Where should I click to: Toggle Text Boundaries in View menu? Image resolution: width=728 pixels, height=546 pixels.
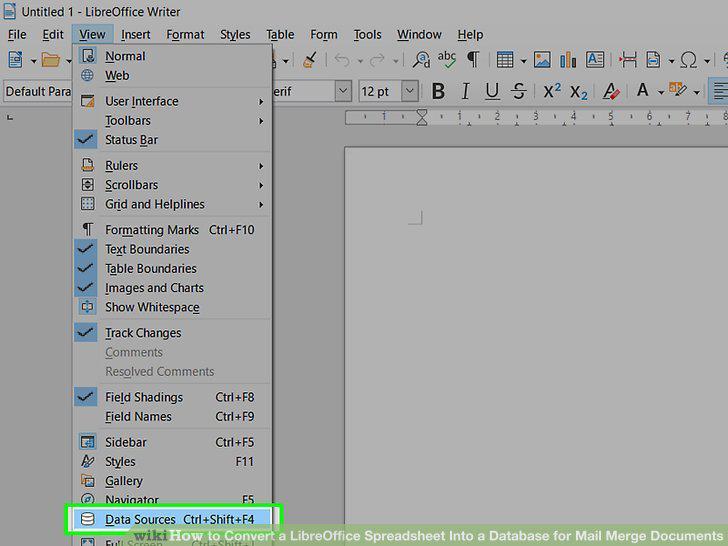pyautogui.click(x=172, y=249)
